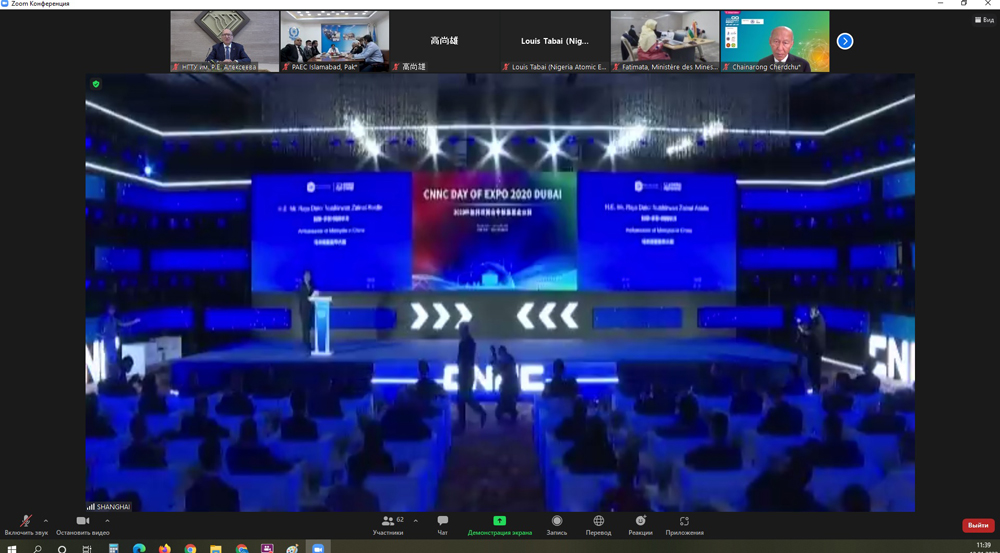Viewport: 1000px width, 553px height.
Task: Open the Перевод interpretation menu
Action: click(x=598, y=526)
